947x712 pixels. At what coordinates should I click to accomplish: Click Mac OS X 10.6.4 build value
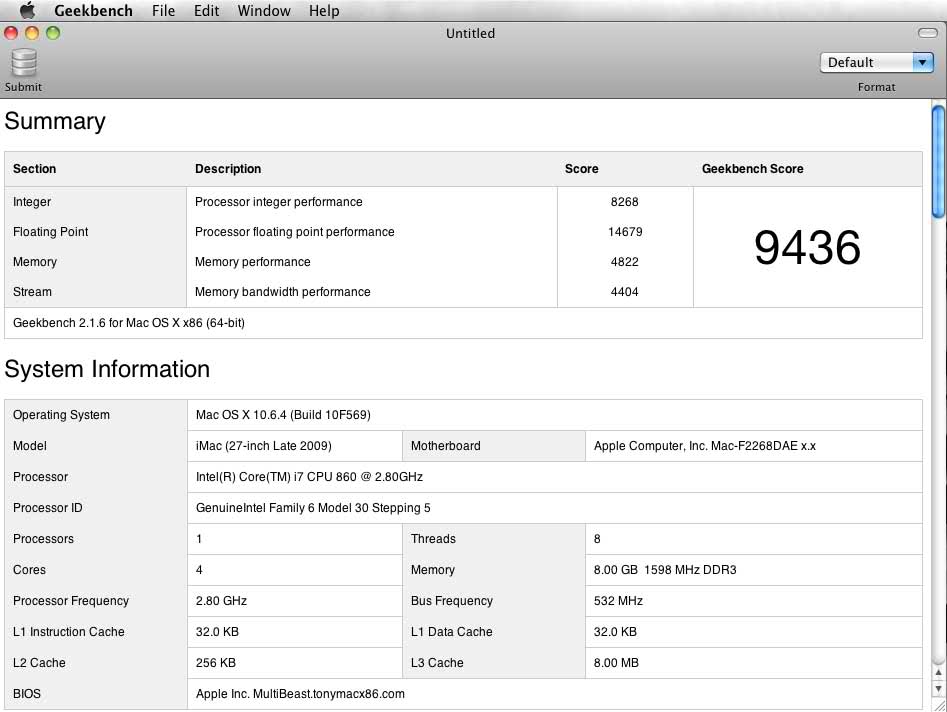pyautogui.click(x=283, y=415)
